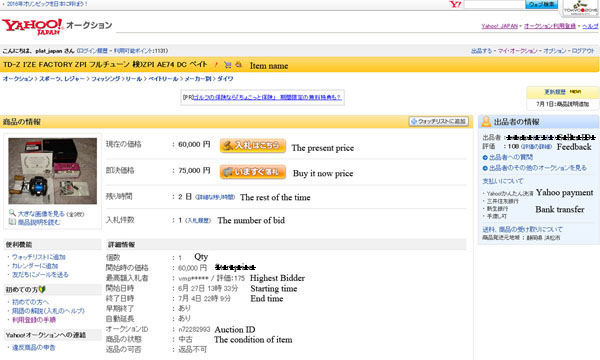
Task: Click the item description document icon
Action: (12, 222)
